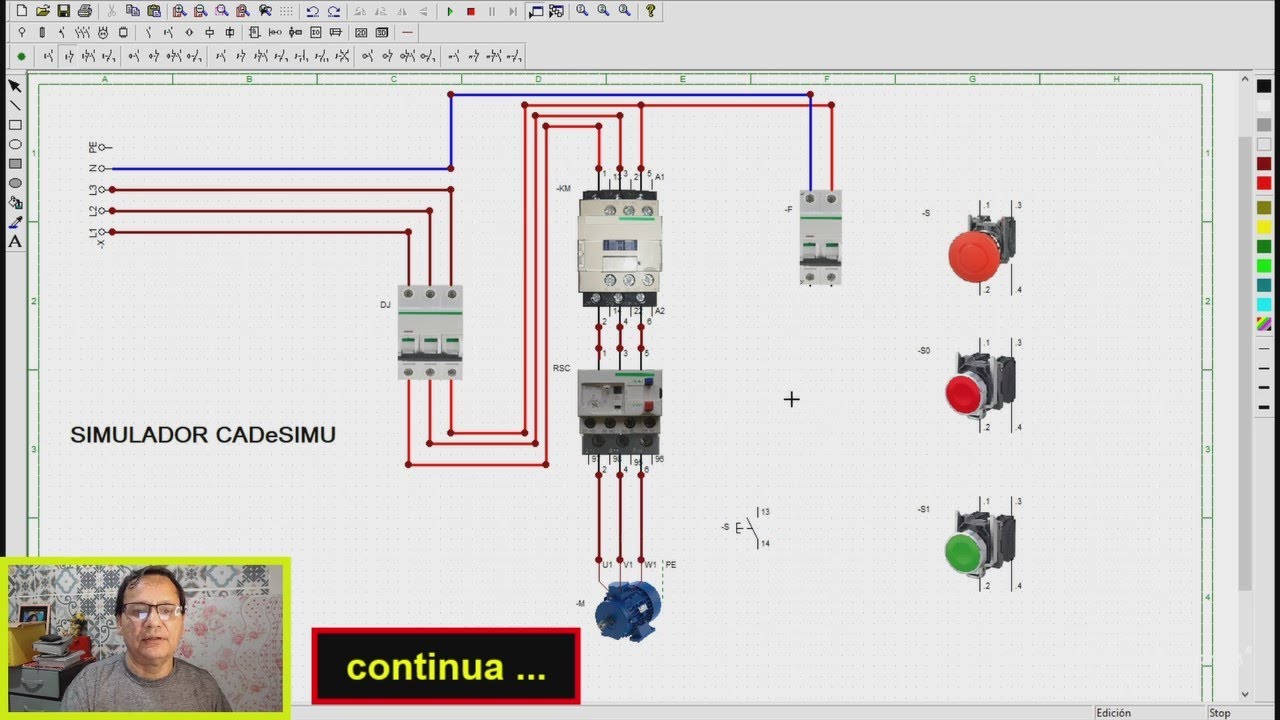1280x720 pixels.
Task: Pick the bright red color swatch
Action: pos(1264,183)
